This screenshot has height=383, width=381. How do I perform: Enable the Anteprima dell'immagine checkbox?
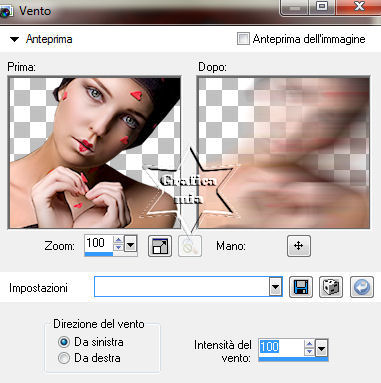point(243,39)
